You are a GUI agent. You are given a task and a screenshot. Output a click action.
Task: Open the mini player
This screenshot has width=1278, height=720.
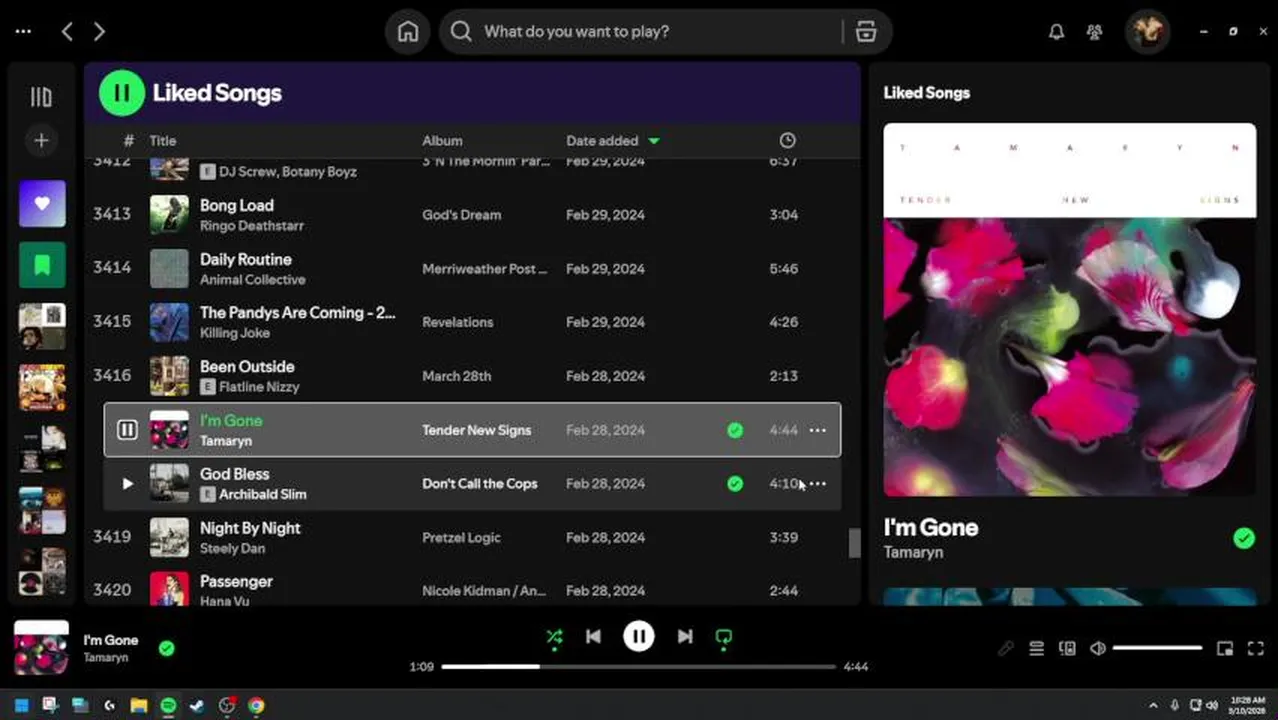point(1225,649)
